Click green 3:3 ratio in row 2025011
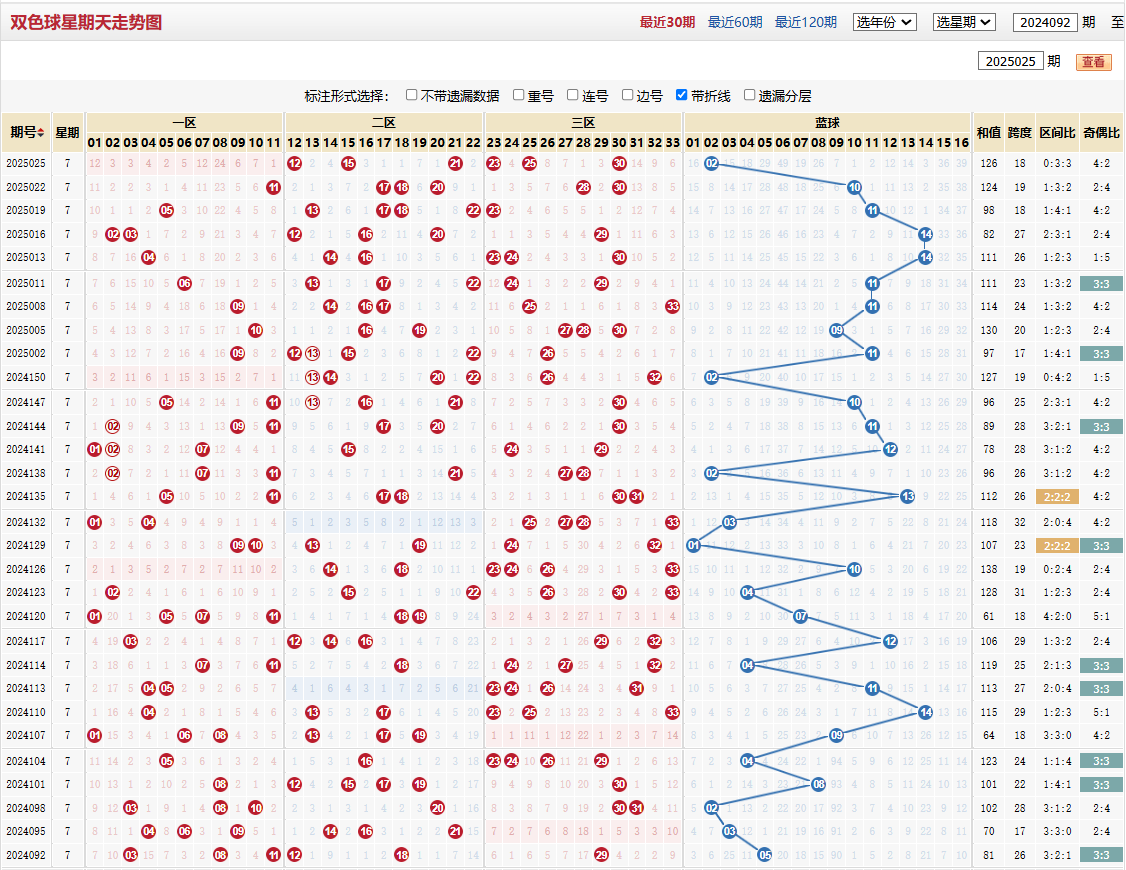The image size is (1126, 870). [x=1102, y=284]
